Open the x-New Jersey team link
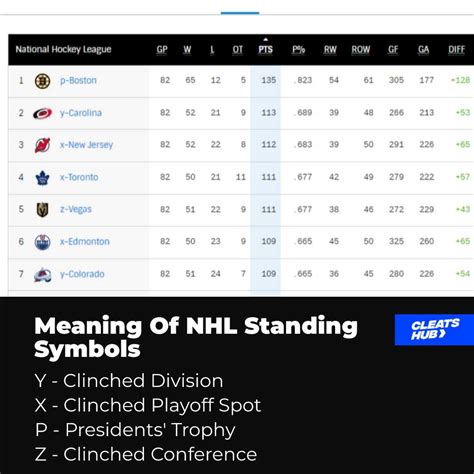The width and height of the screenshot is (474, 474). tap(86, 145)
